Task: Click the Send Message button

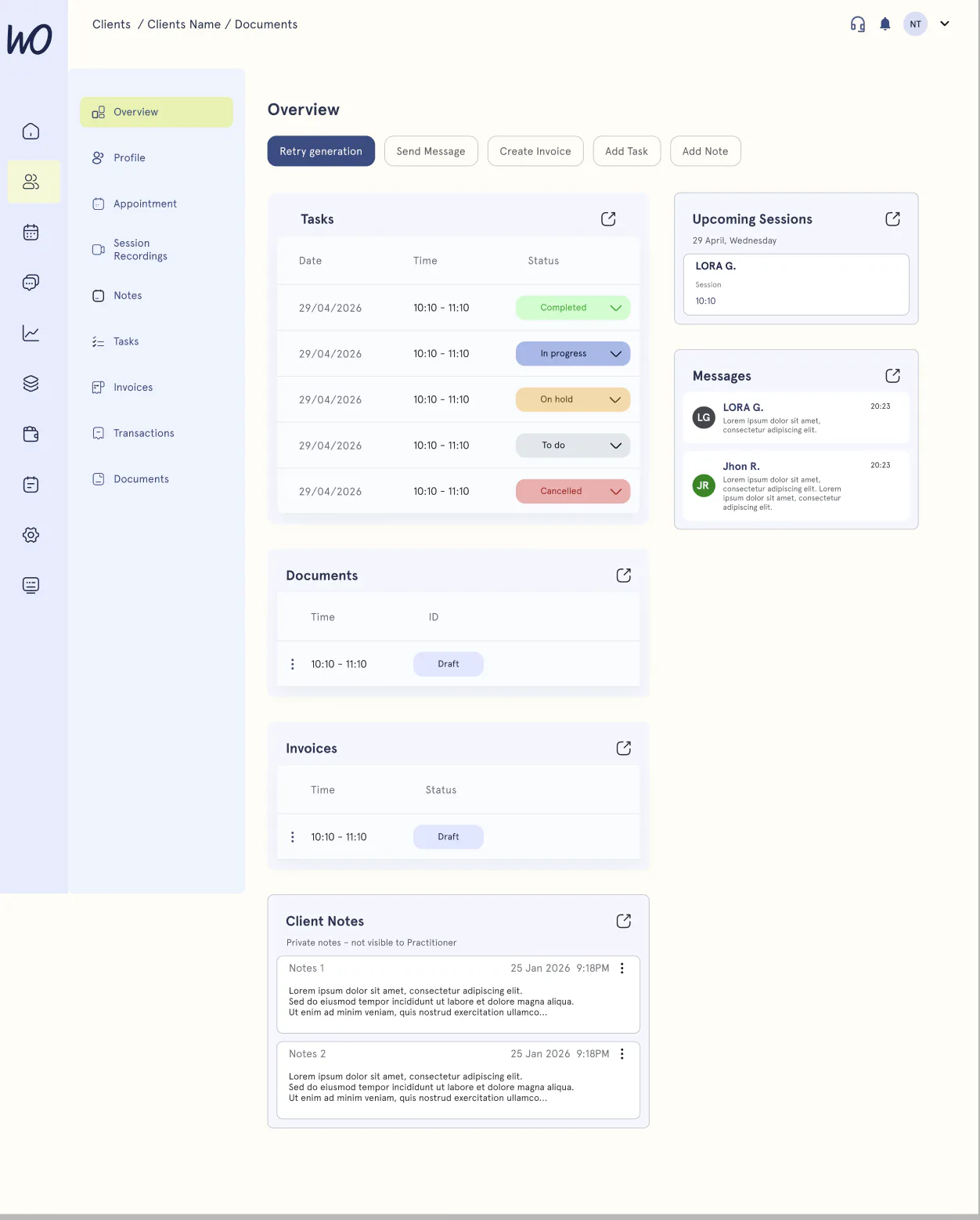Action: pyautogui.click(x=431, y=151)
